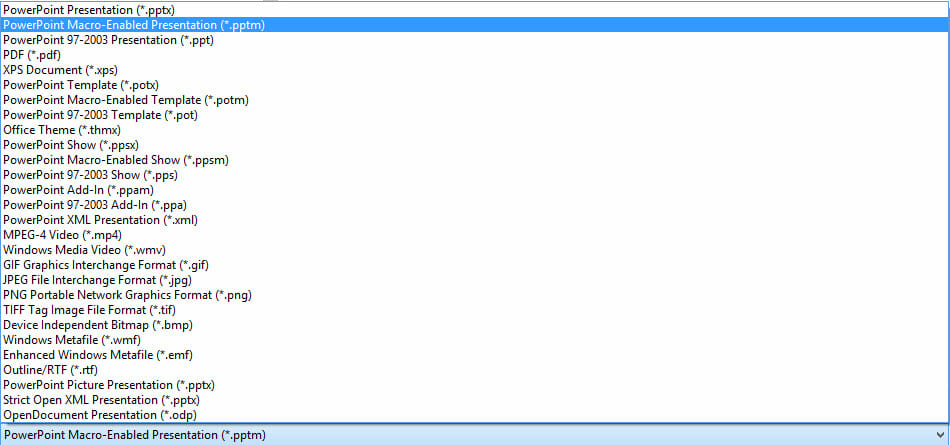The image size is (950, 445).
Task: Choose MPEG-4 Video (*.mp4)
Action: 474,235
